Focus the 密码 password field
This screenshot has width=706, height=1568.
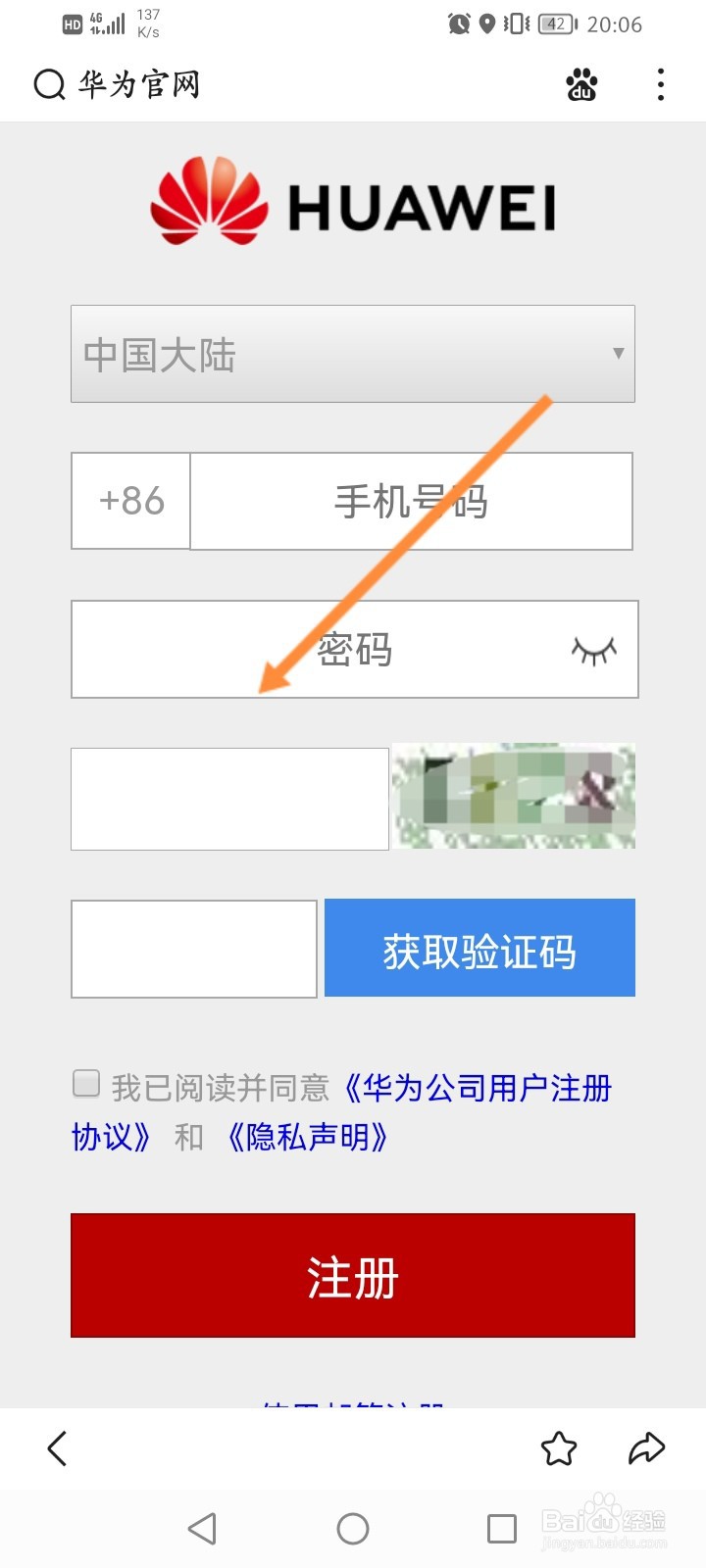pyautogui.click(x=355, y=649)
